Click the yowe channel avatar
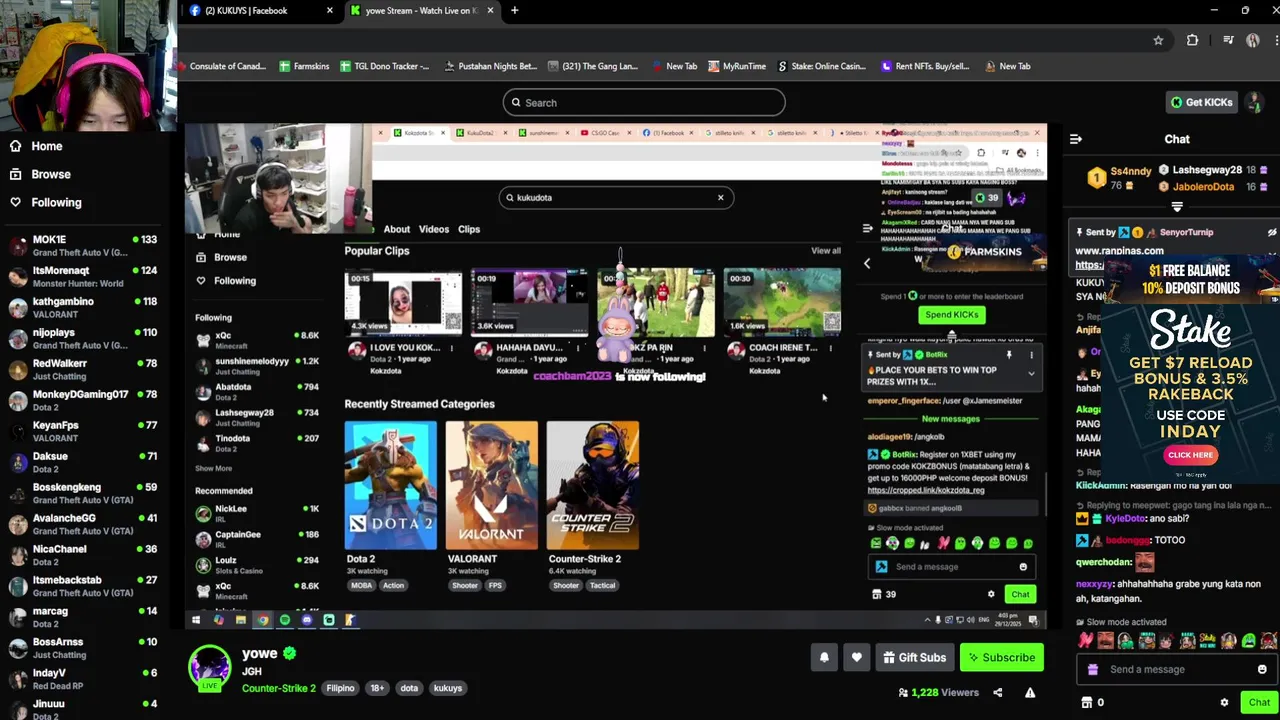The height and width of the screenshot is (720, 1280). click(x=210, y=666)
